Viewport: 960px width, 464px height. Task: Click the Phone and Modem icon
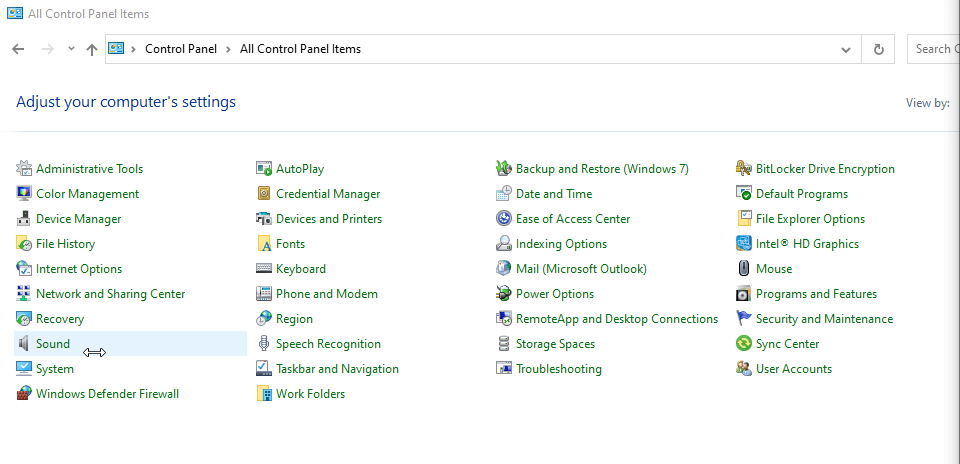[264, 294]
